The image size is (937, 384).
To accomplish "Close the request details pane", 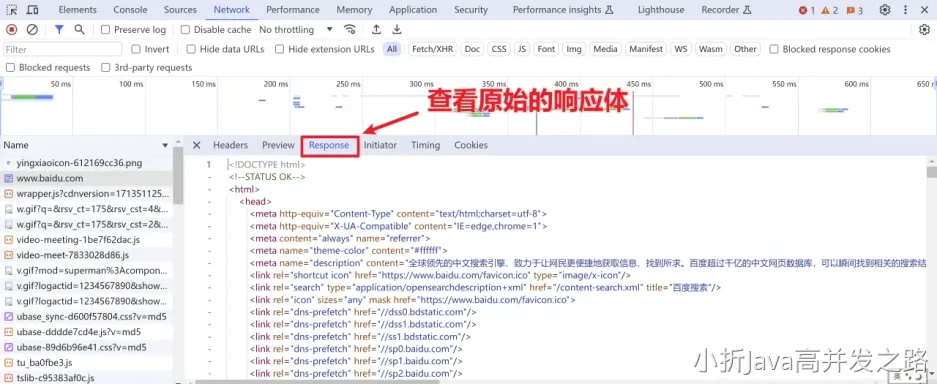I will 196,145.
